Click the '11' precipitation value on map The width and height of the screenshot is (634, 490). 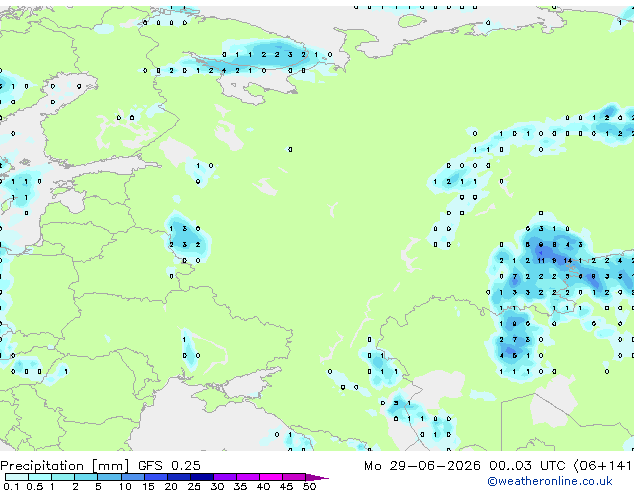coord(541,261)
